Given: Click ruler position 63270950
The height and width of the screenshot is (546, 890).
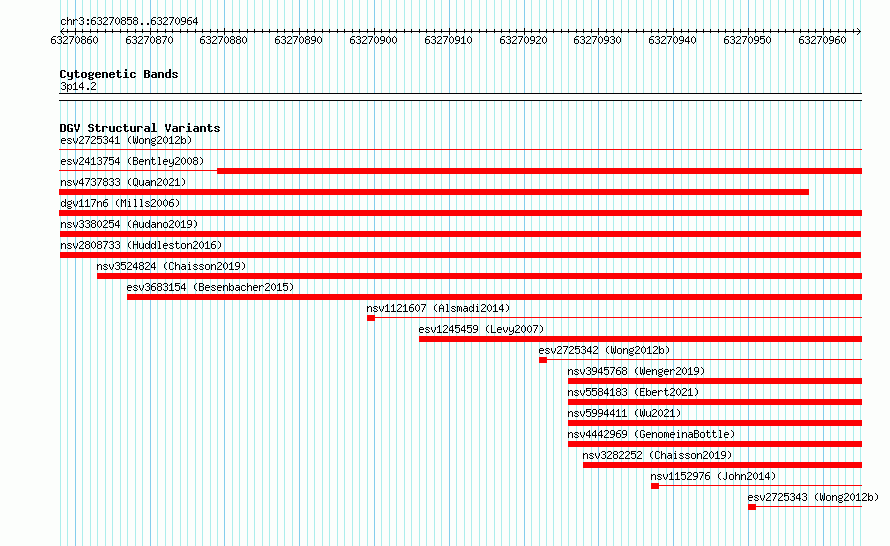Looking at the screenshot, I should click(x=748, y=40).
